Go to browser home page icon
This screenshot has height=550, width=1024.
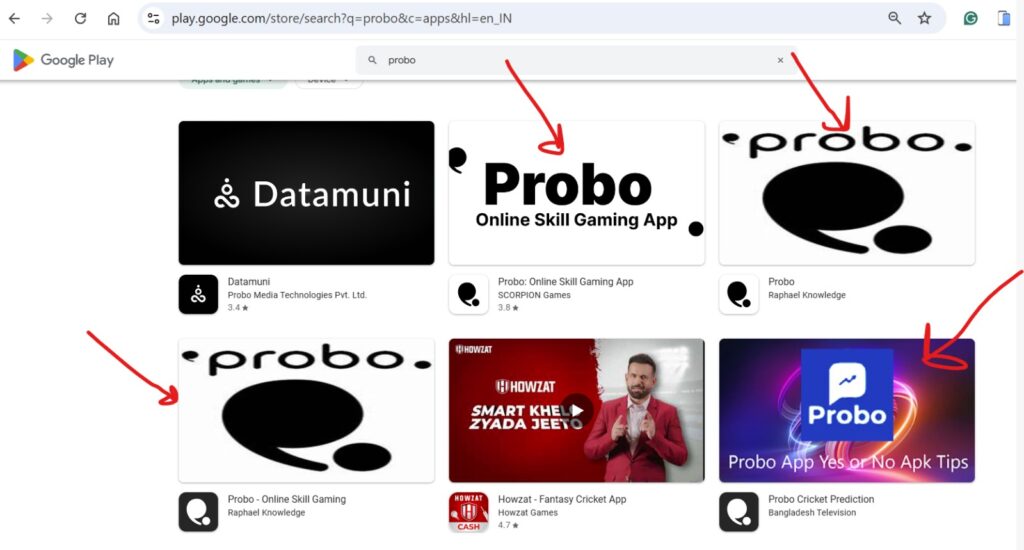point(113,18)
